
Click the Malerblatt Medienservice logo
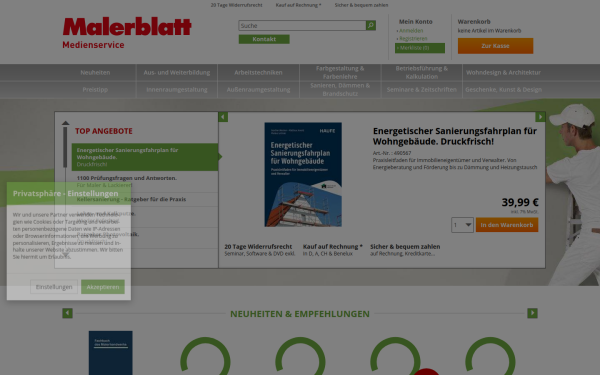(127, 33)
